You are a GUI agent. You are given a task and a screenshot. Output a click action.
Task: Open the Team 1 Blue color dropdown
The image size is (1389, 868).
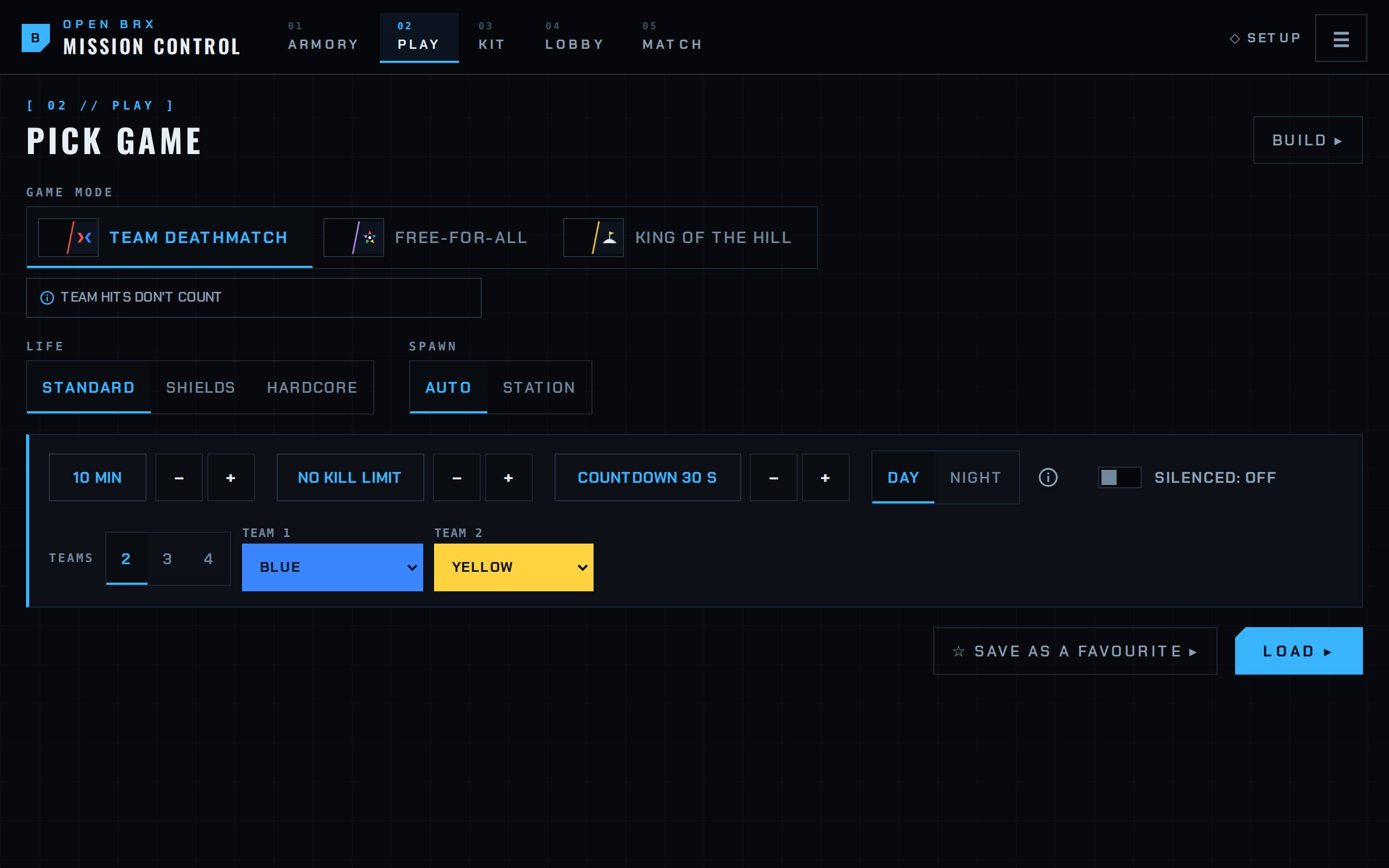click(332, 567)
